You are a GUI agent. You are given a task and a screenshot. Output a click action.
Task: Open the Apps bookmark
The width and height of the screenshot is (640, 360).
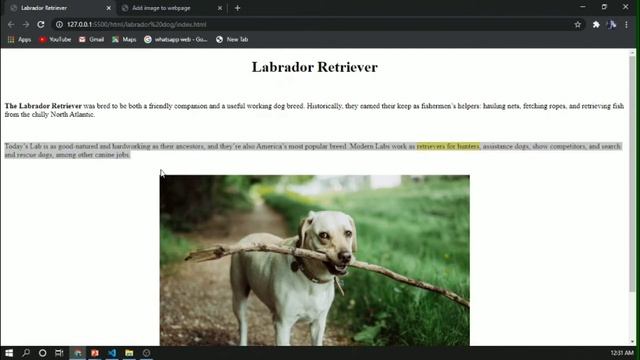[x=20, y=40]
